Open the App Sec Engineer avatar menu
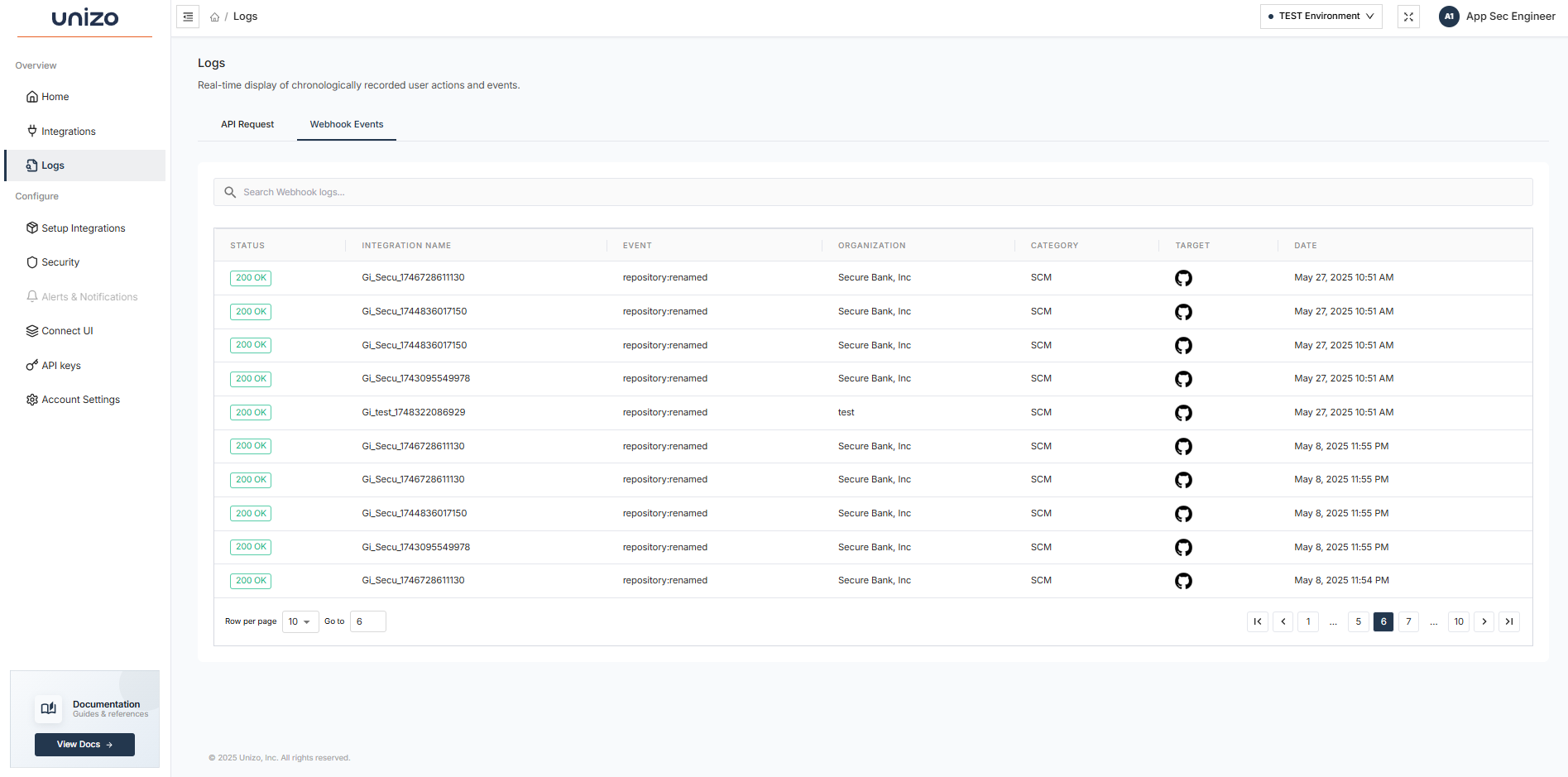The width and height of the screenshot is (1568, 777). point(1449,16)
